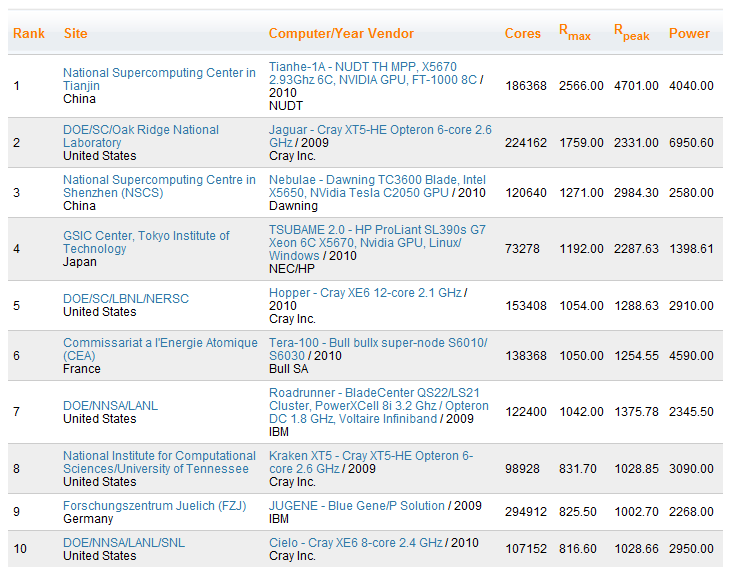Screen dimensions: 732x567
Task: Click the Rank column header
Action: [29, 33]
